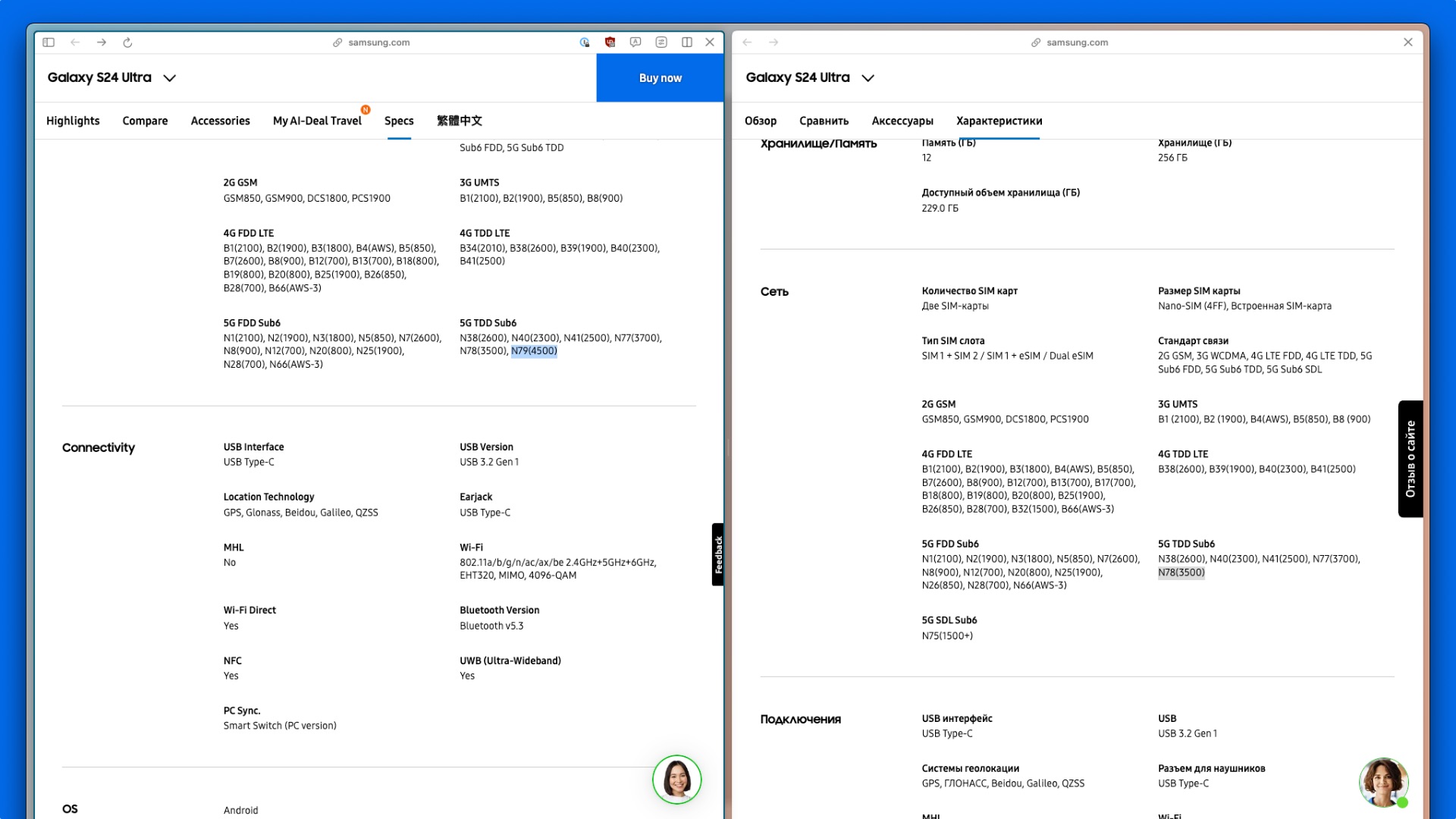
Task: Open the Accessories tab
Action: click(x=220, y=121)
